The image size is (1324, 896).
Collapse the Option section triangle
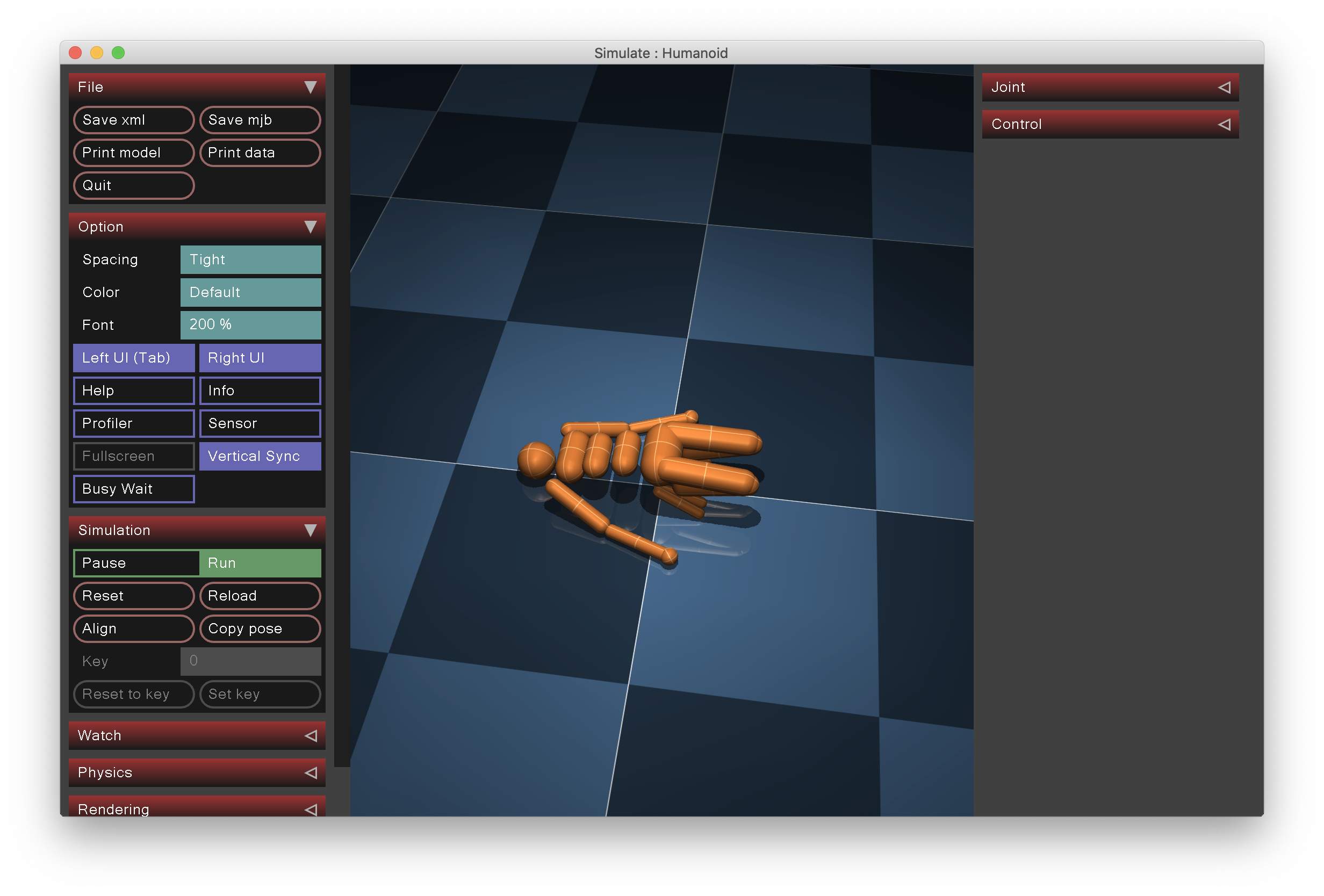pyautogui.click(x=310, y=227)
